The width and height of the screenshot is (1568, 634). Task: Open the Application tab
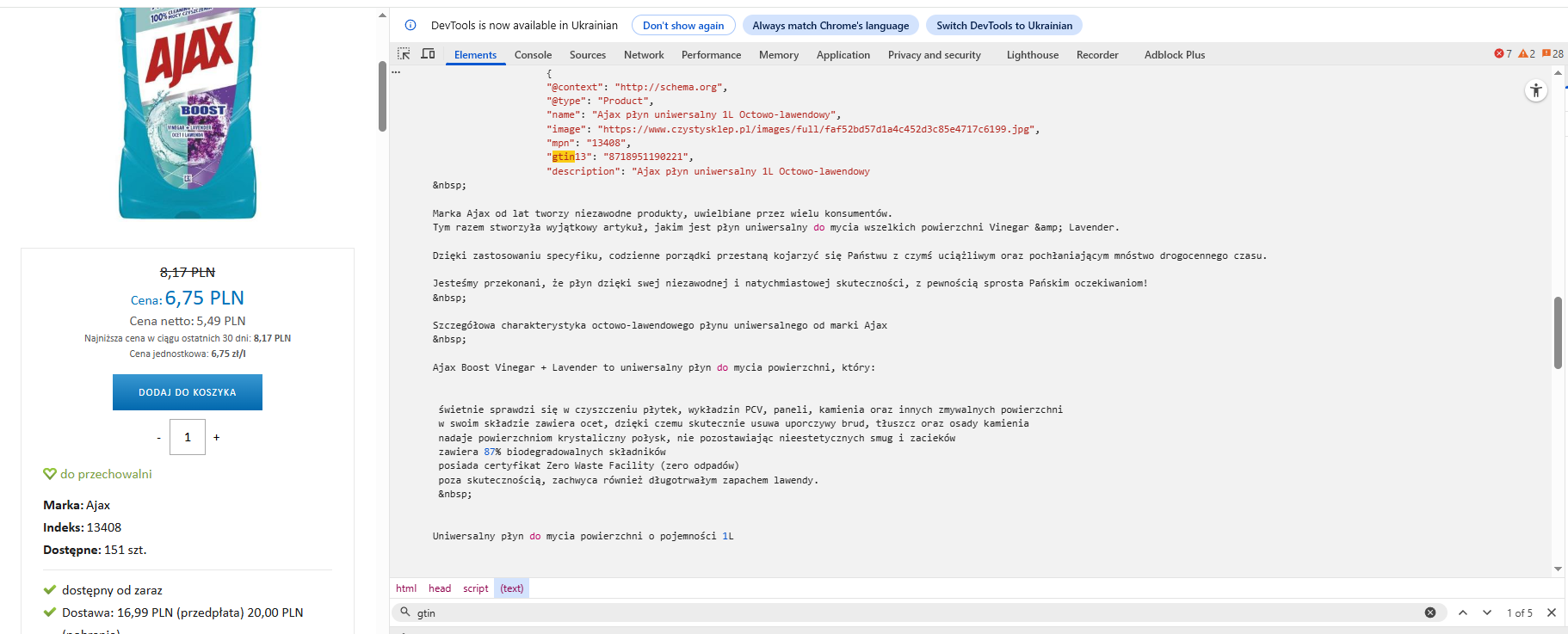(x=843, y=55)
